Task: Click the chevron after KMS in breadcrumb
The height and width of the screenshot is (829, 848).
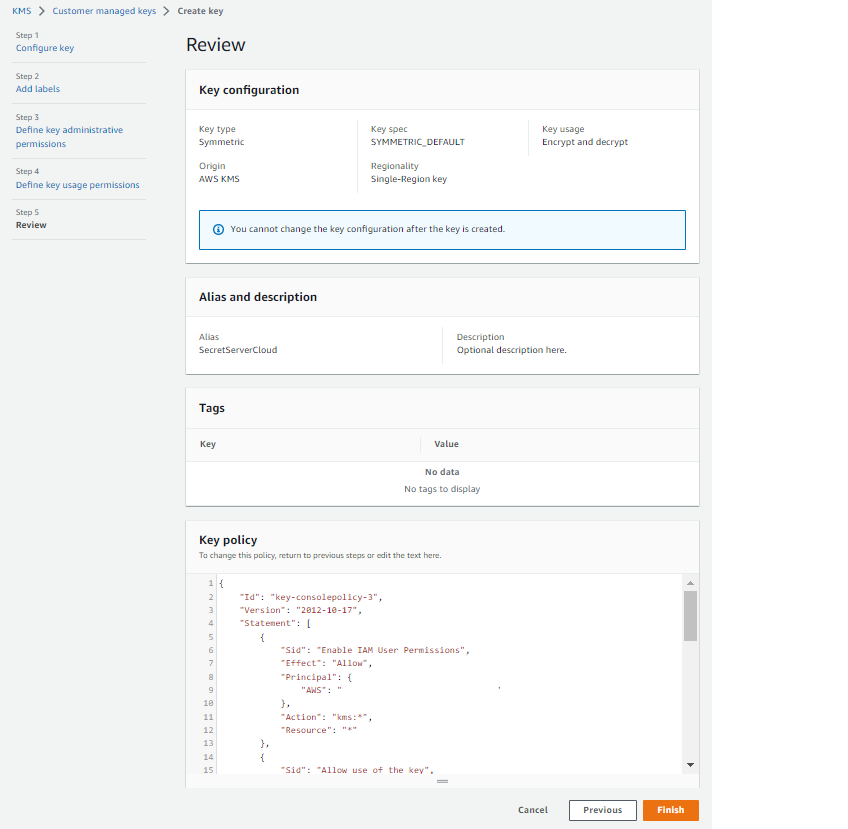Action: [x=42, y=11]
